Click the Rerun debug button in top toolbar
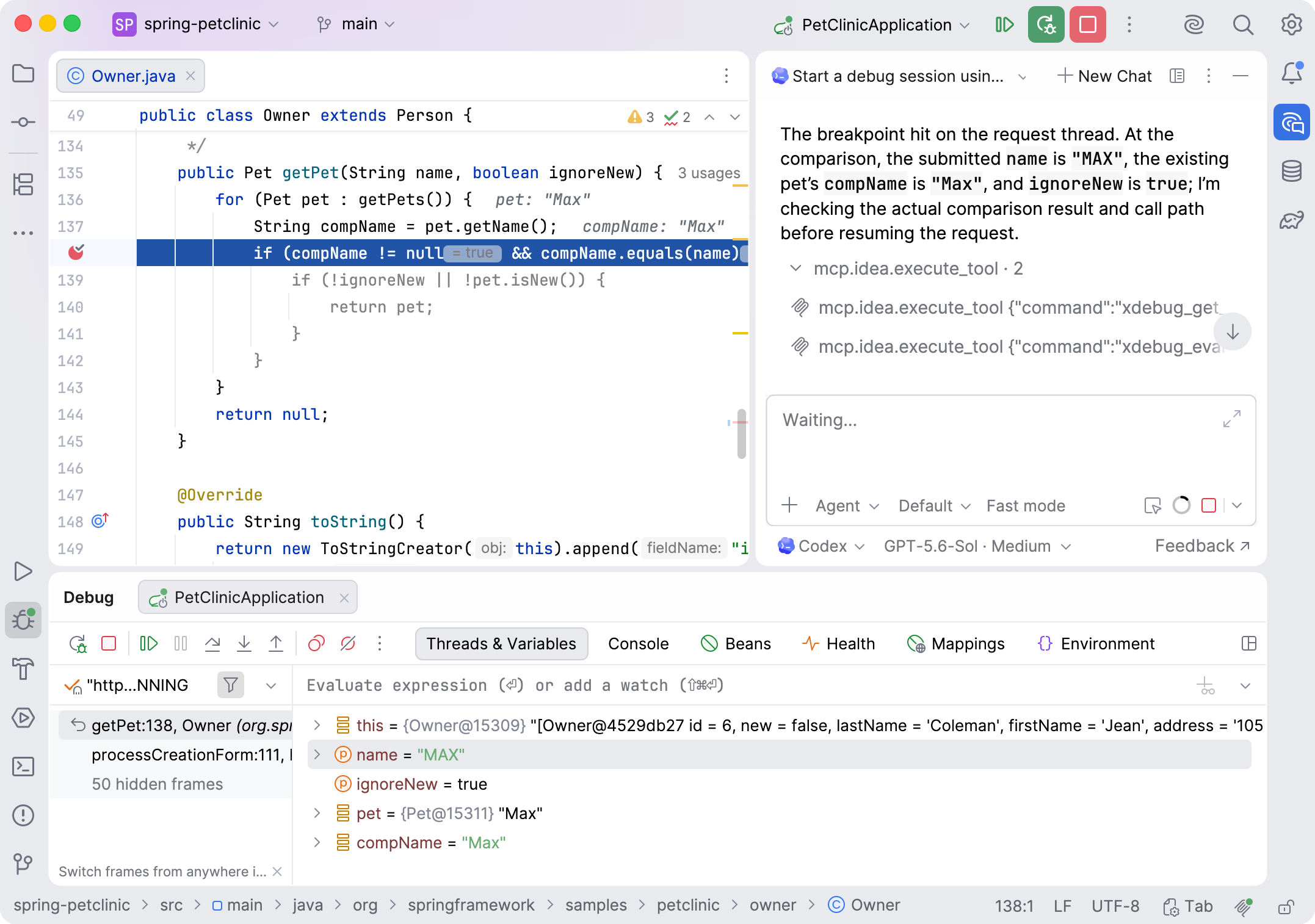The height and width of the screenshot is (924, 1315). 1046,24
